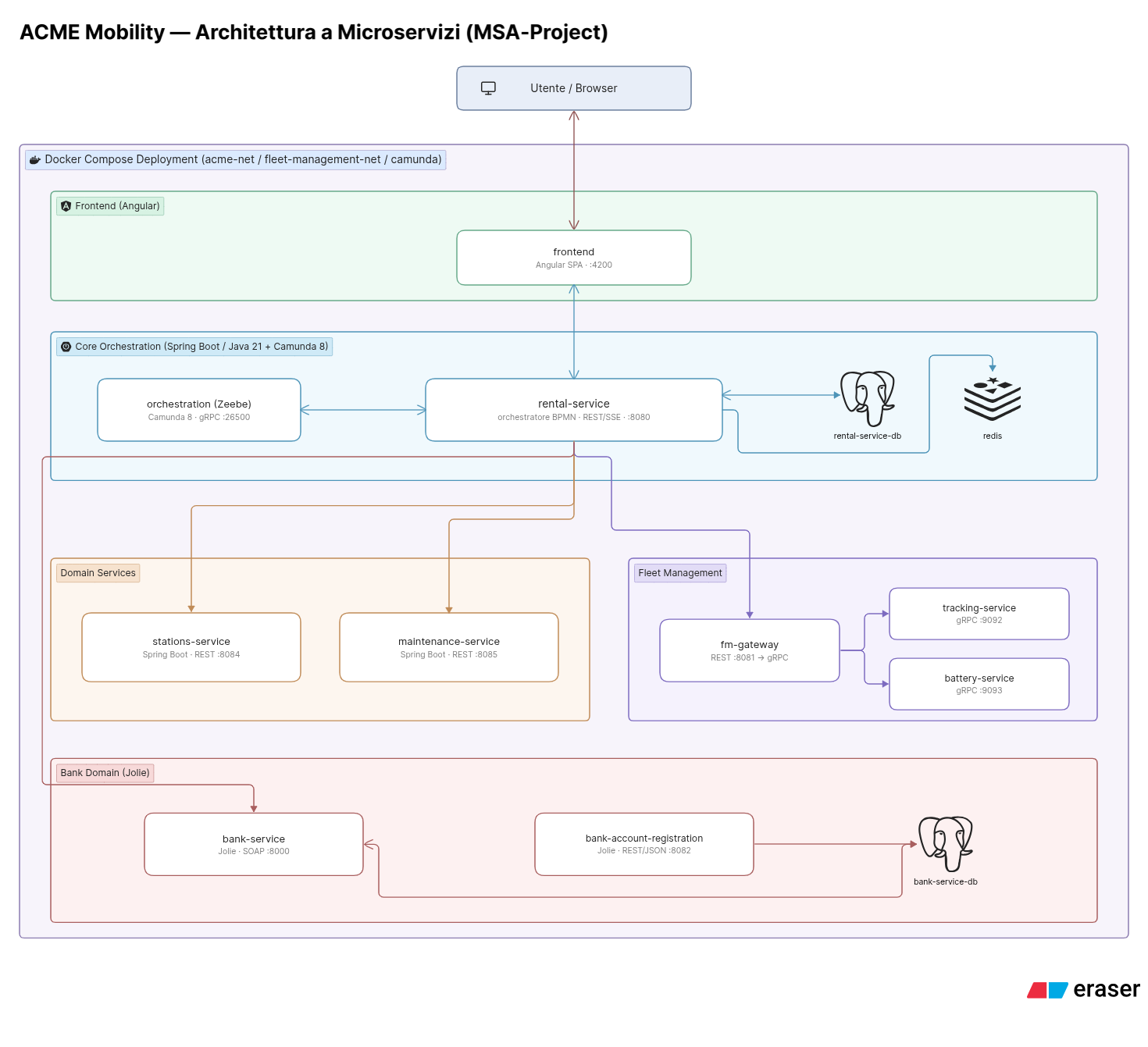Select the fm-gateway node
This screenshot has width=1148, height=1047.
[750, 650]
